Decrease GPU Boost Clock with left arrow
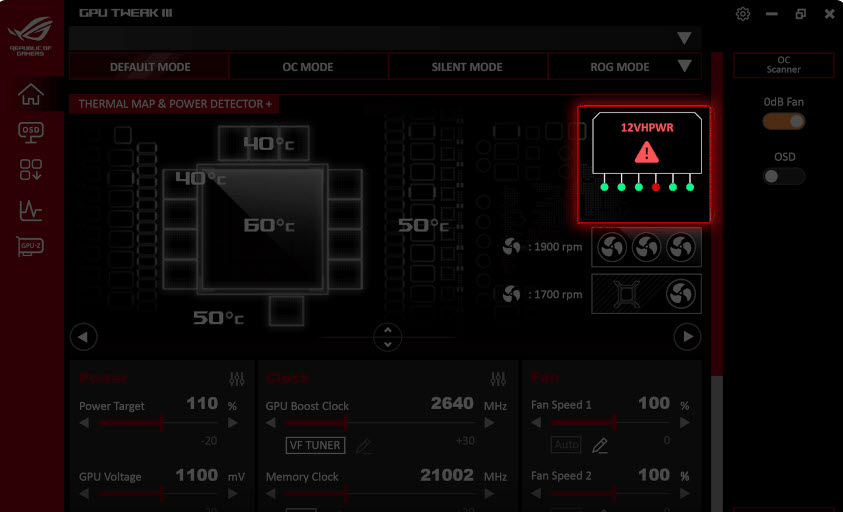Viewport: 843px width, 512px height. (x=271, y=423)
